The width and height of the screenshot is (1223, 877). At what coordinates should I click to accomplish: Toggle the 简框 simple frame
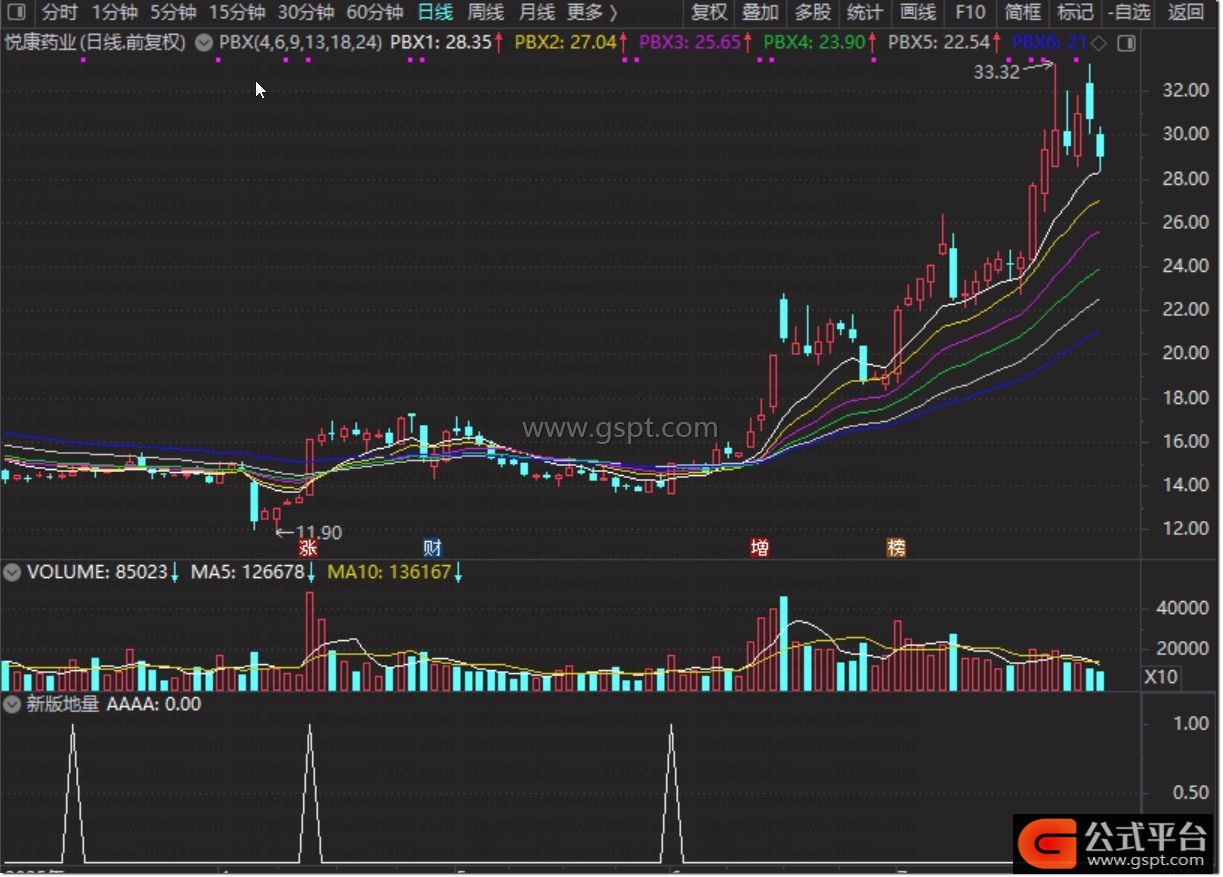click(x=1023, y=13)
